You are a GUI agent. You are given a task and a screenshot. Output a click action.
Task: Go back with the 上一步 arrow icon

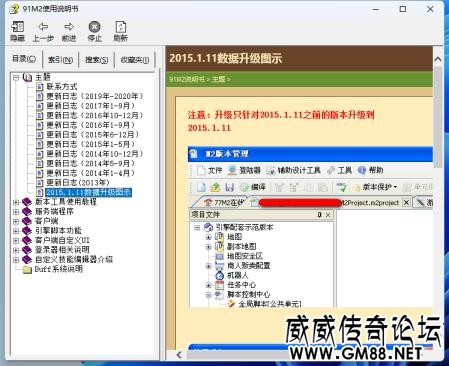point(43,27)
